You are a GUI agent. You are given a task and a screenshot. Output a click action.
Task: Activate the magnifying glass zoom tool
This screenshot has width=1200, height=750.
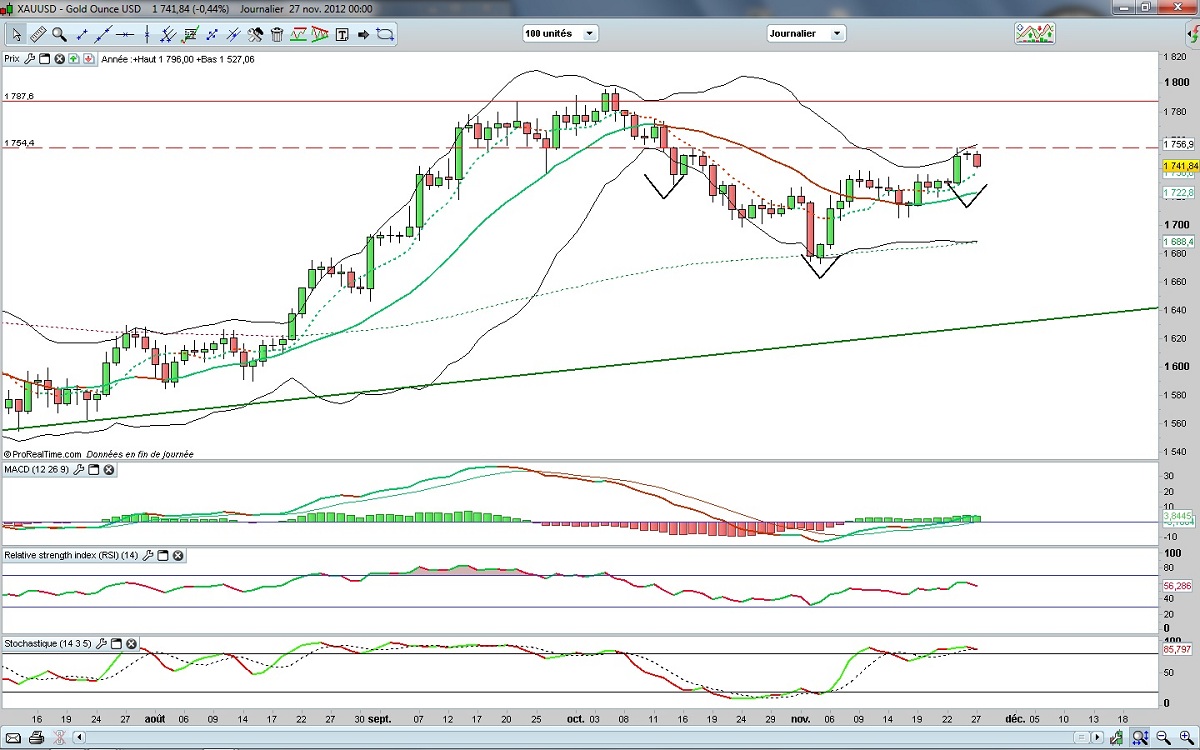click(59, 34)
